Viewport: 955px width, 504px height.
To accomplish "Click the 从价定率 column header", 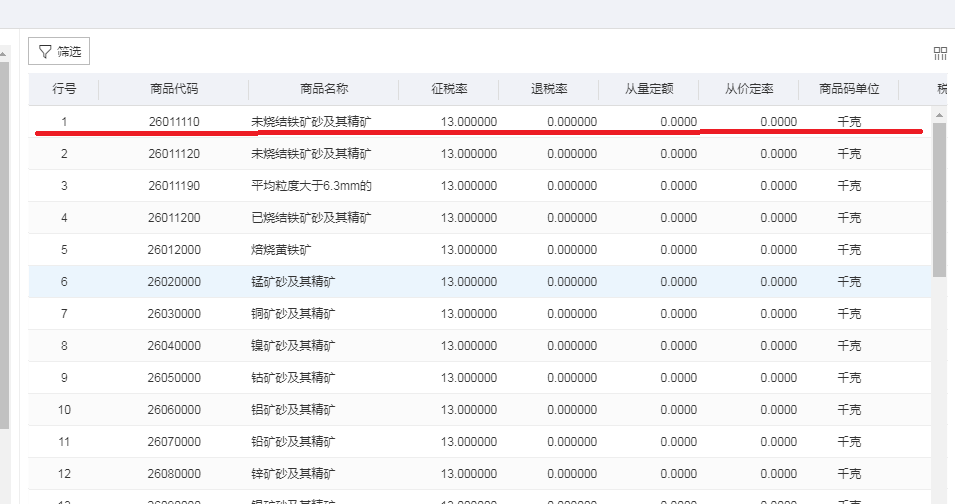I will click(x=749, y=89).
